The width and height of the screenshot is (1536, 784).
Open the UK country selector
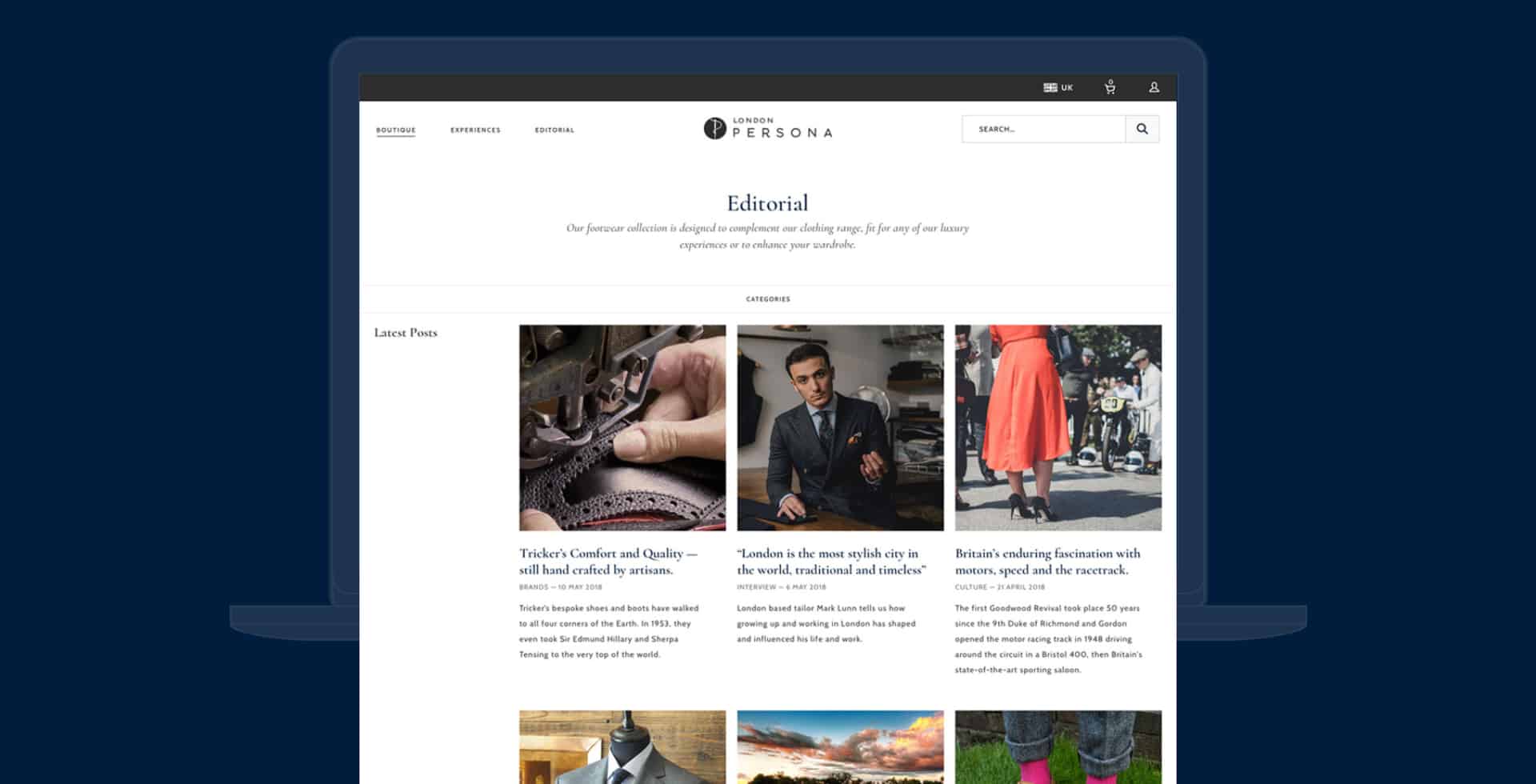coord(1058,87)
